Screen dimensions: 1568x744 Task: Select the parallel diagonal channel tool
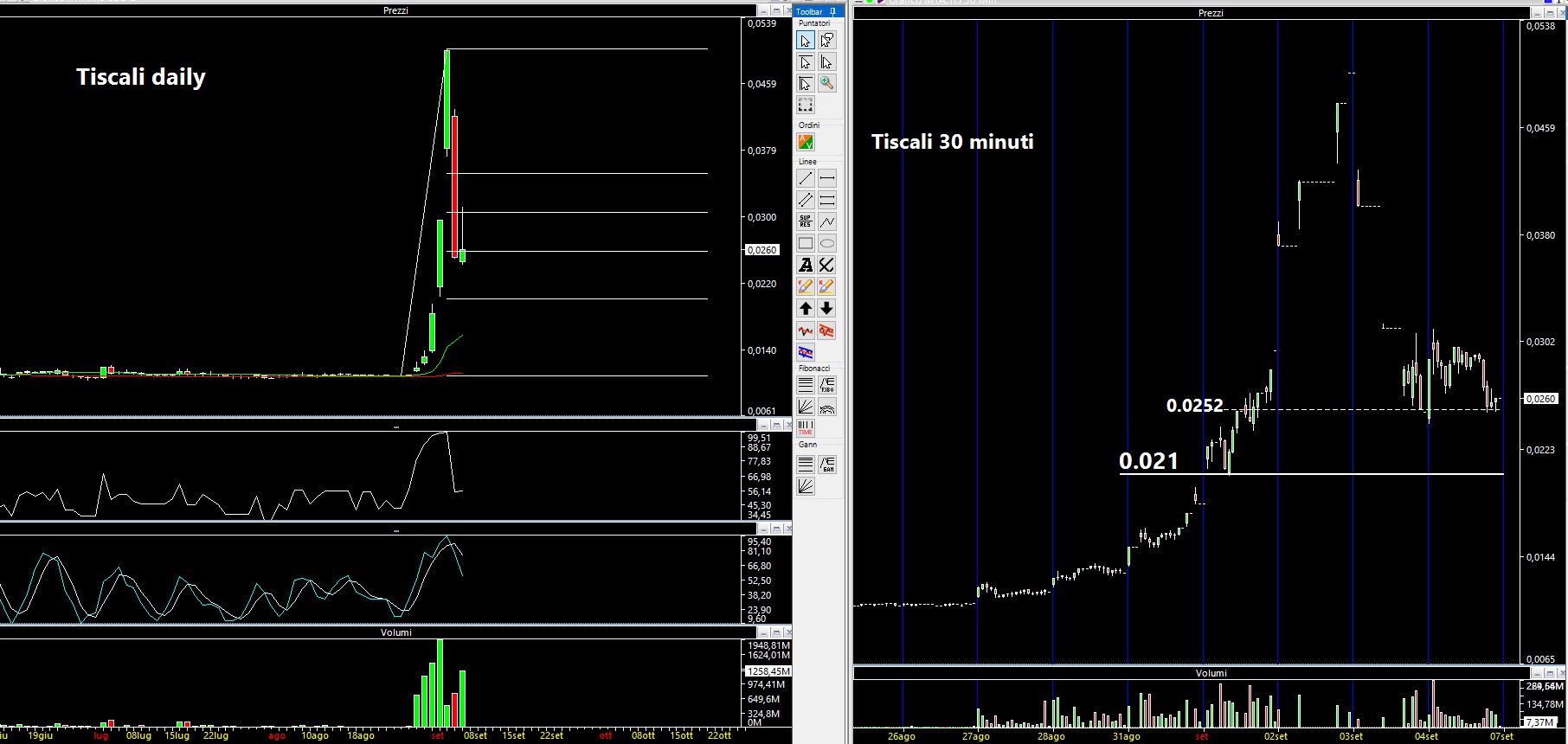click(x=806, y=200)
